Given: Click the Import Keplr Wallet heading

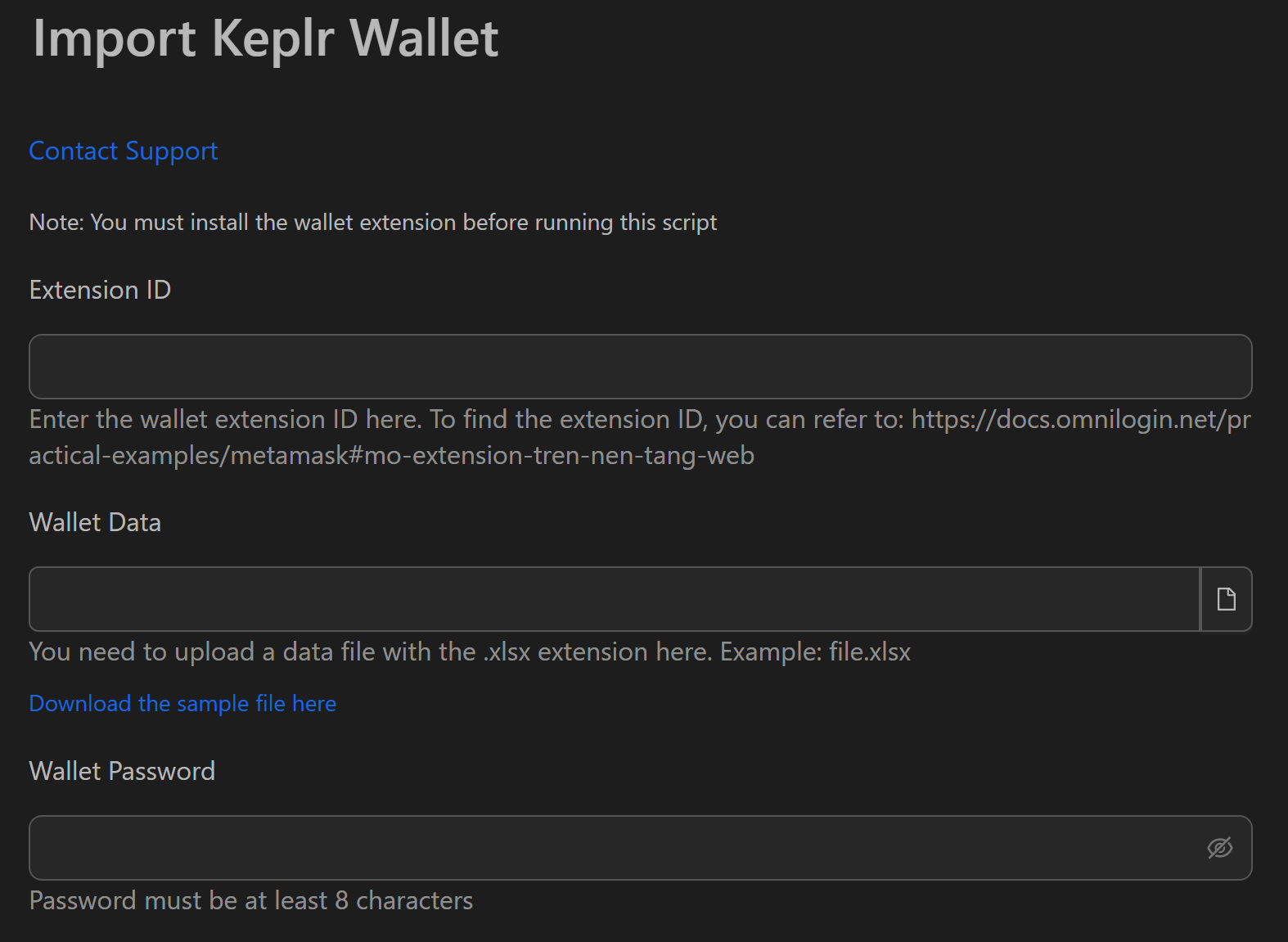Looking at the screenshot, I should click(x=265, y=38).
